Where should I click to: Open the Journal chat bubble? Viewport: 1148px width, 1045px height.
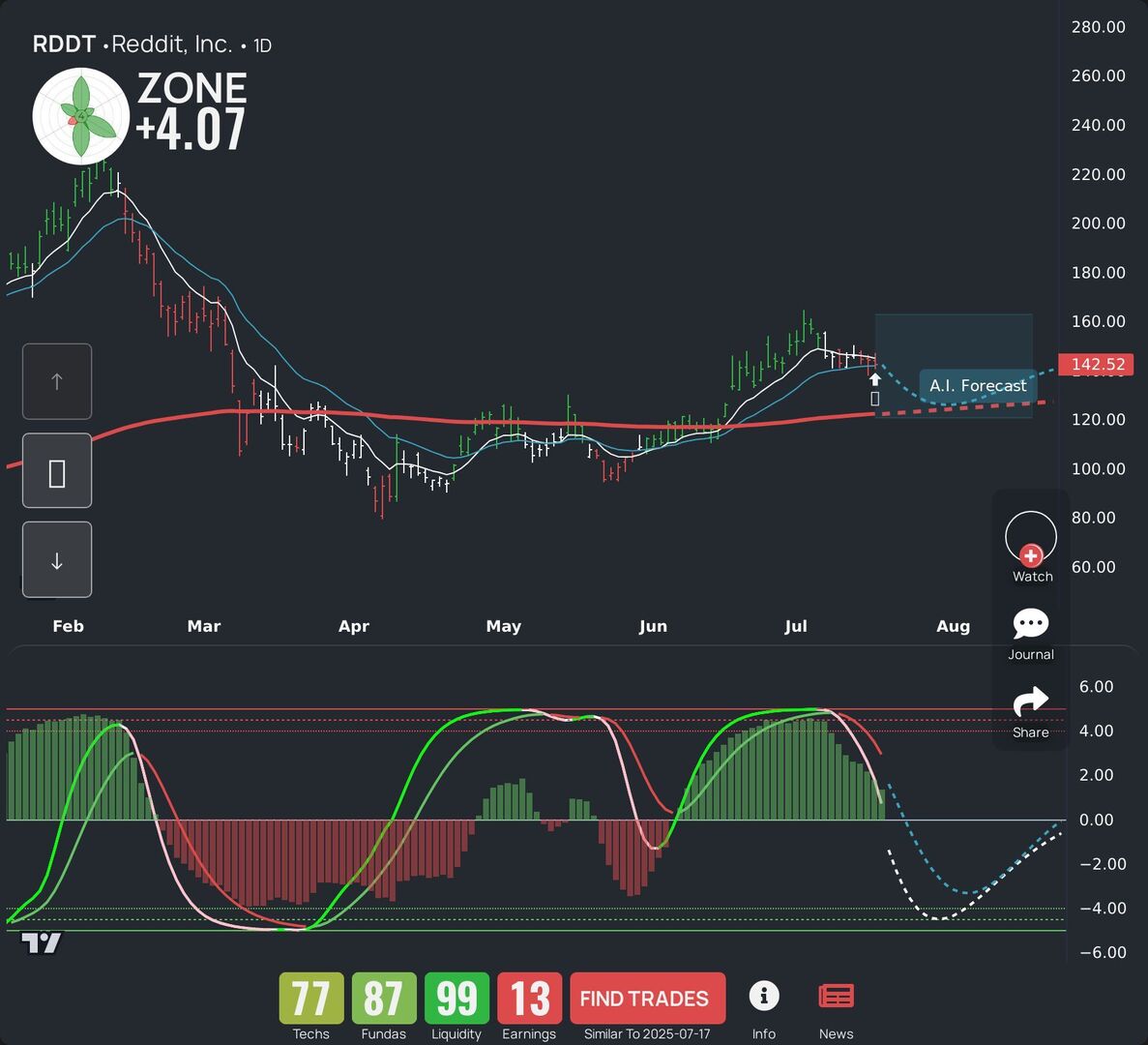pos(1031,634)
